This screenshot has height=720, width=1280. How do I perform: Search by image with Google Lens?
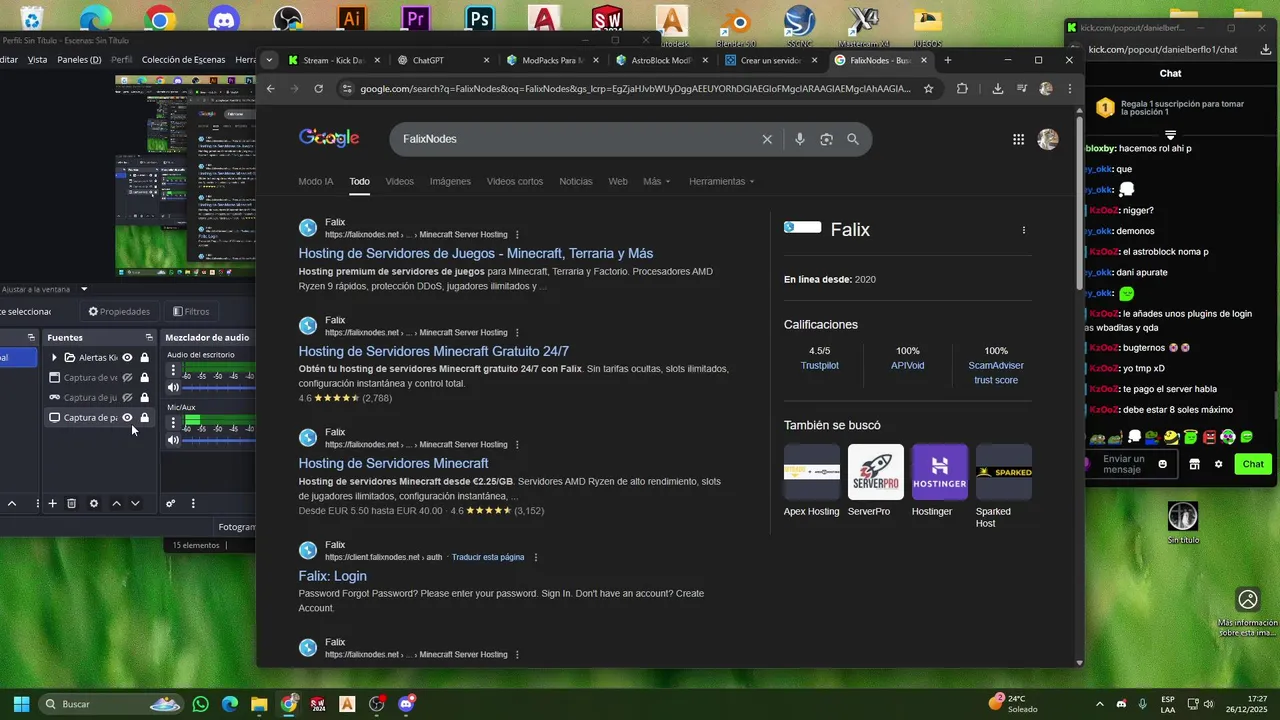click(x=826, y=139)
